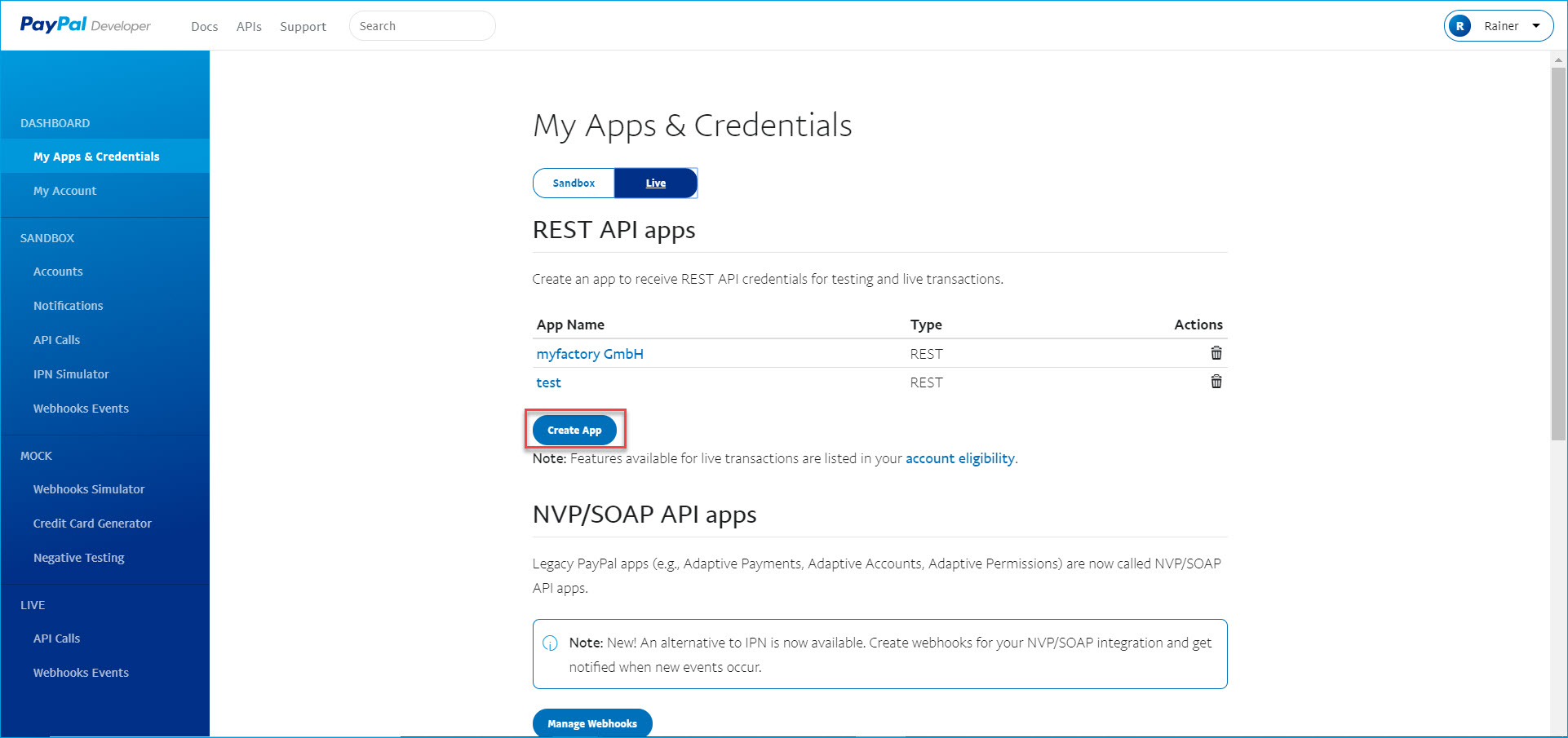This screenshot has width=1568, height=738.
Task: Click the info icon in the note box
Action: pos(550,643)
